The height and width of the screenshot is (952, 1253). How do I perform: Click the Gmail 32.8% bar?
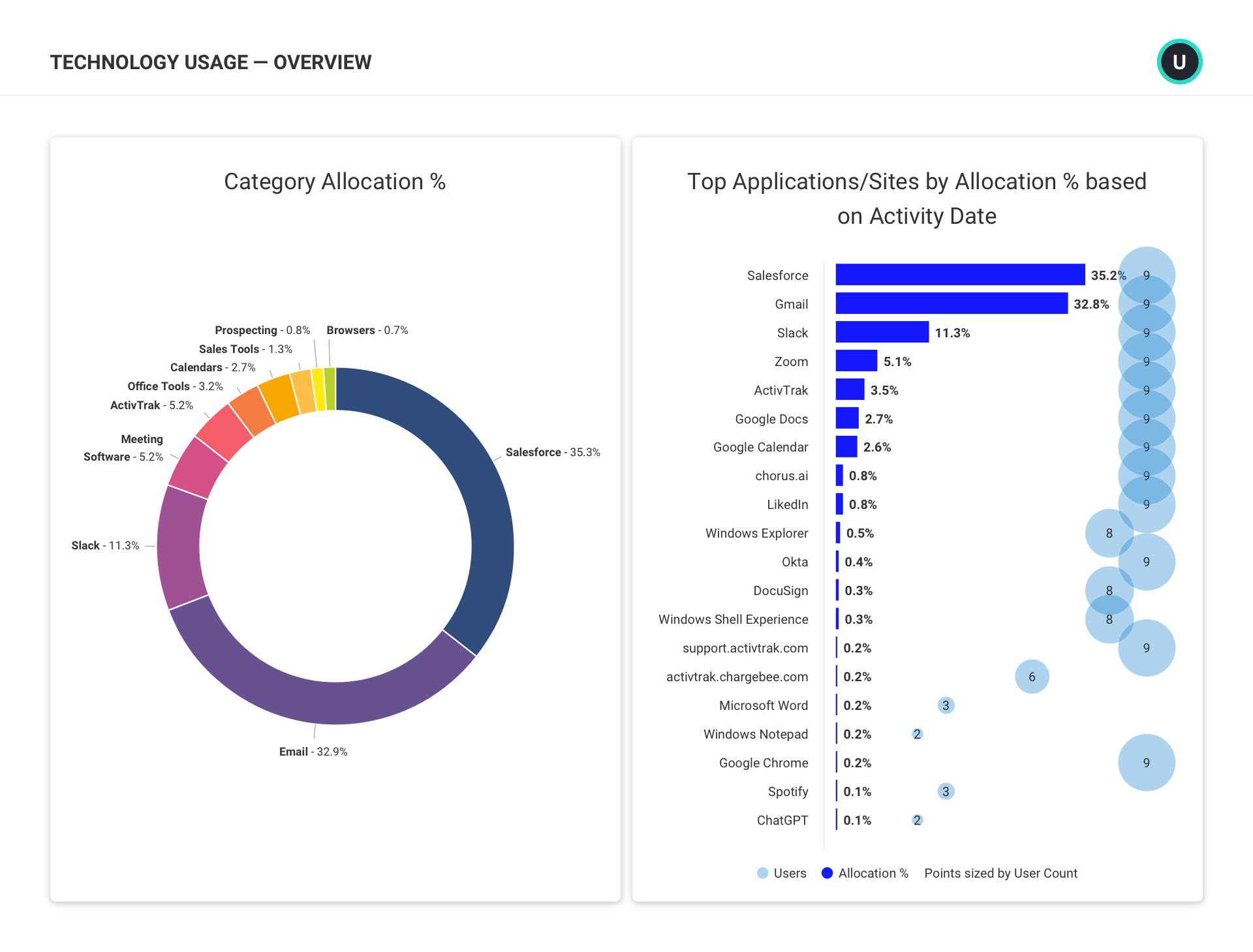(x=951, y=303)
